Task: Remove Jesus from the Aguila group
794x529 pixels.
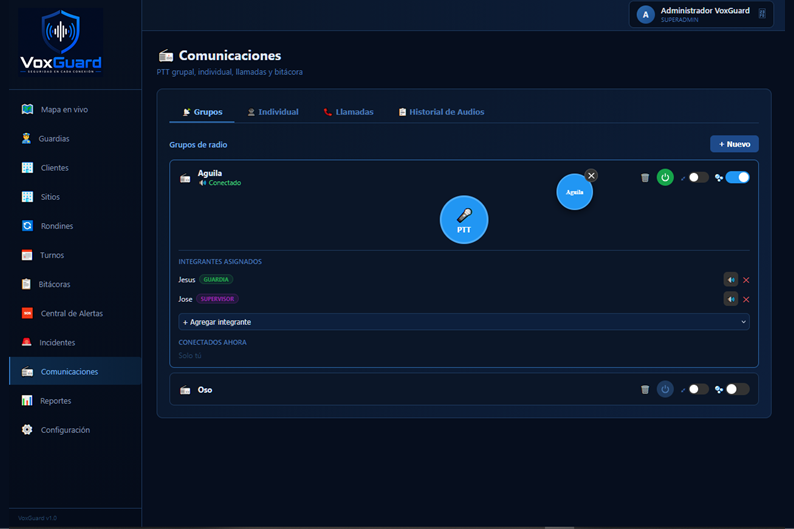Action: tap(746, 280)
